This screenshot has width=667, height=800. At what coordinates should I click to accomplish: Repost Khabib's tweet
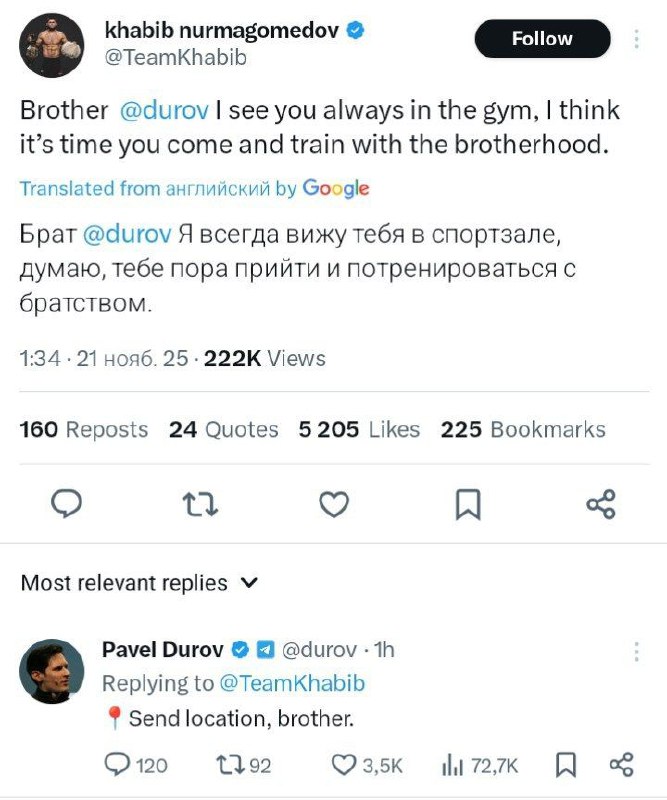[x=201, y=505]
